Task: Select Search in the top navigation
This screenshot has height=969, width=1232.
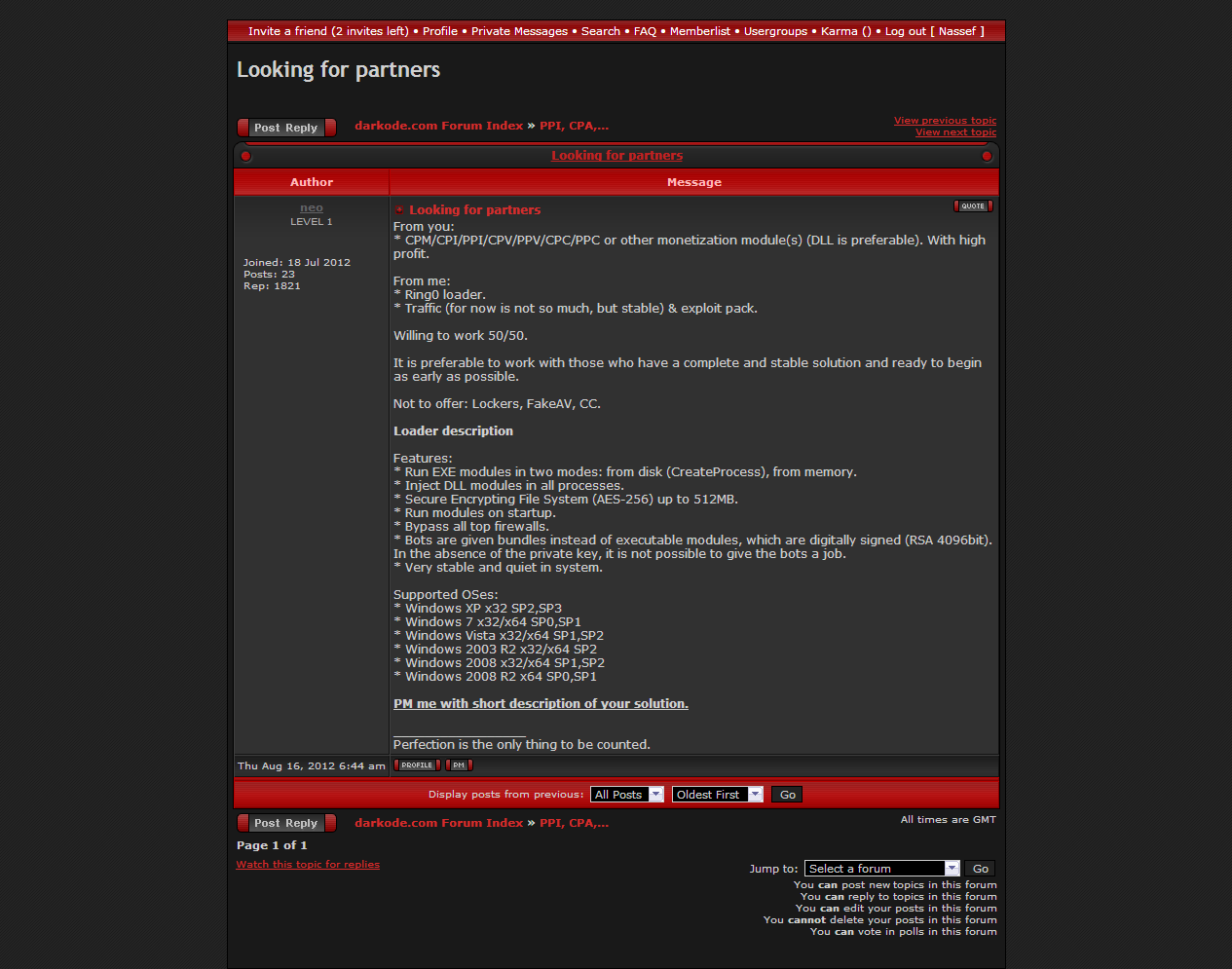Action: [600, 31]
